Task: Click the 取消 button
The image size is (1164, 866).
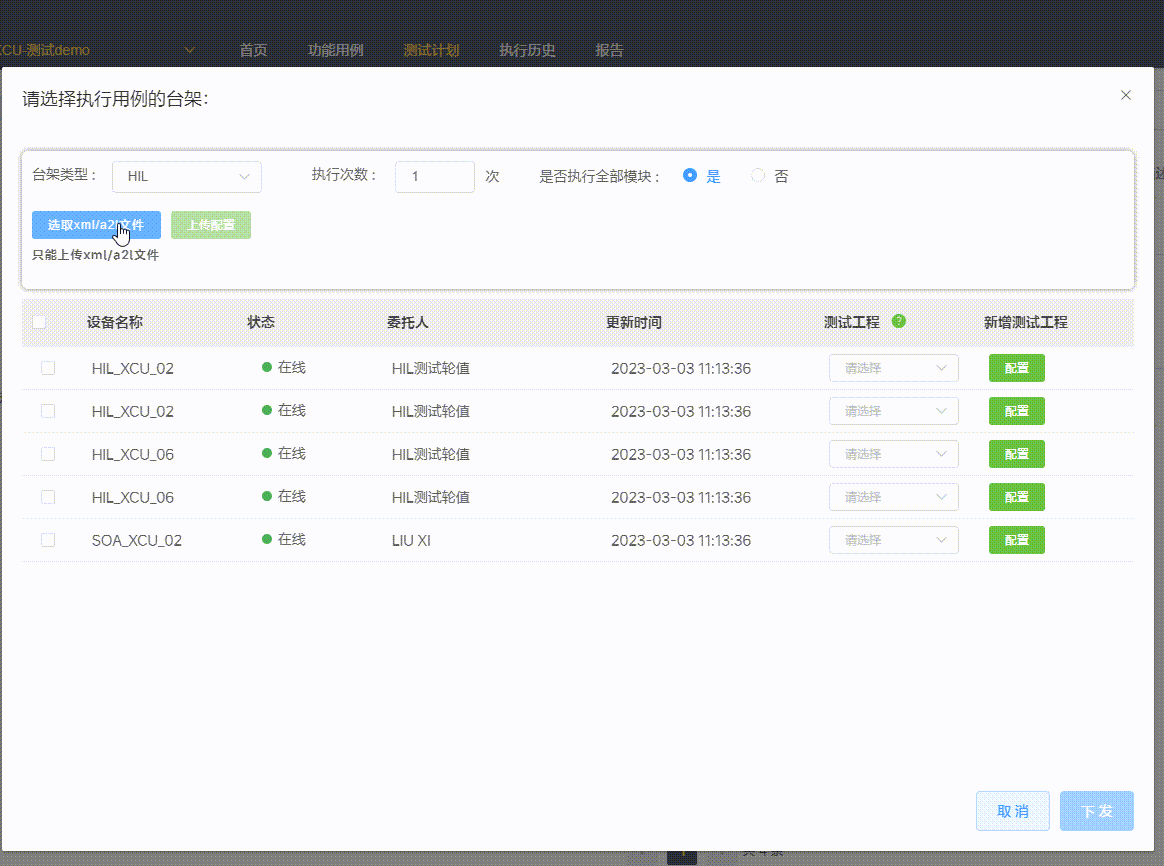Action: point(1013,811)
